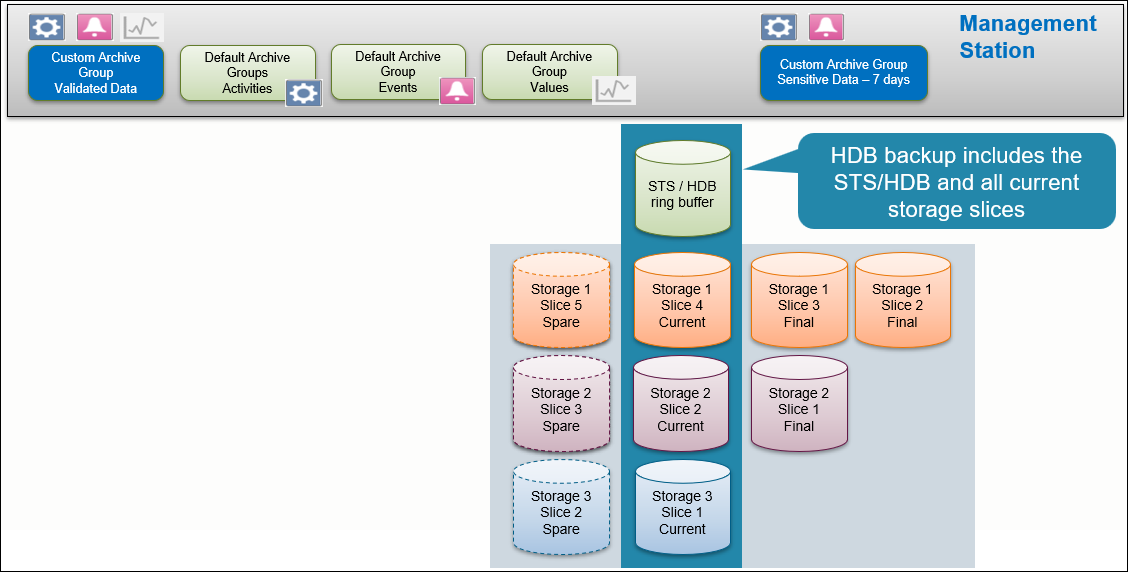This screenshot has height=572, width=1128.
Task: Click Storage 3 Slice 1 Current cylinder
Action: click(682, 510)
